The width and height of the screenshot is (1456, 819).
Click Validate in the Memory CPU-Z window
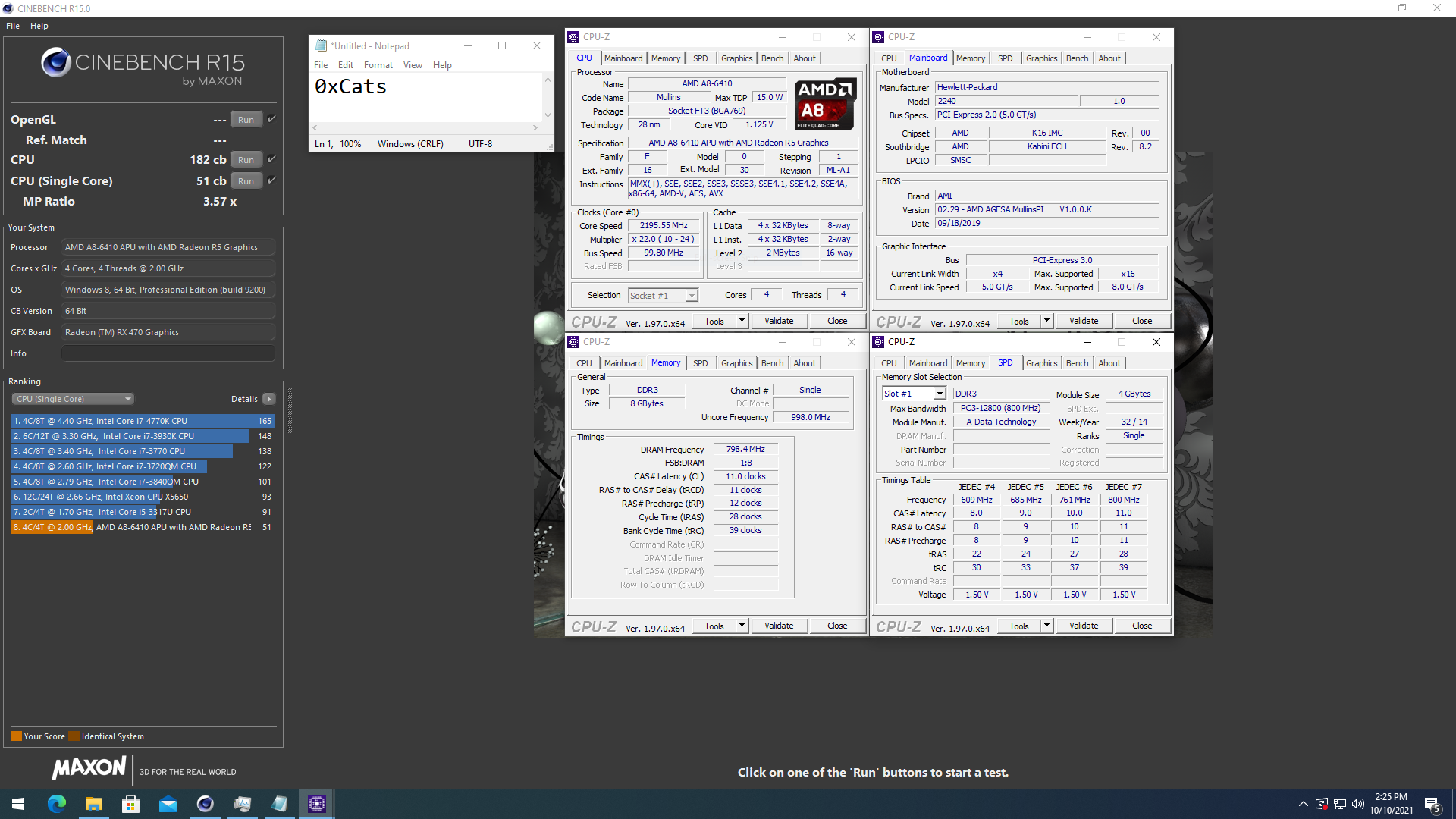tap(779, 626)
